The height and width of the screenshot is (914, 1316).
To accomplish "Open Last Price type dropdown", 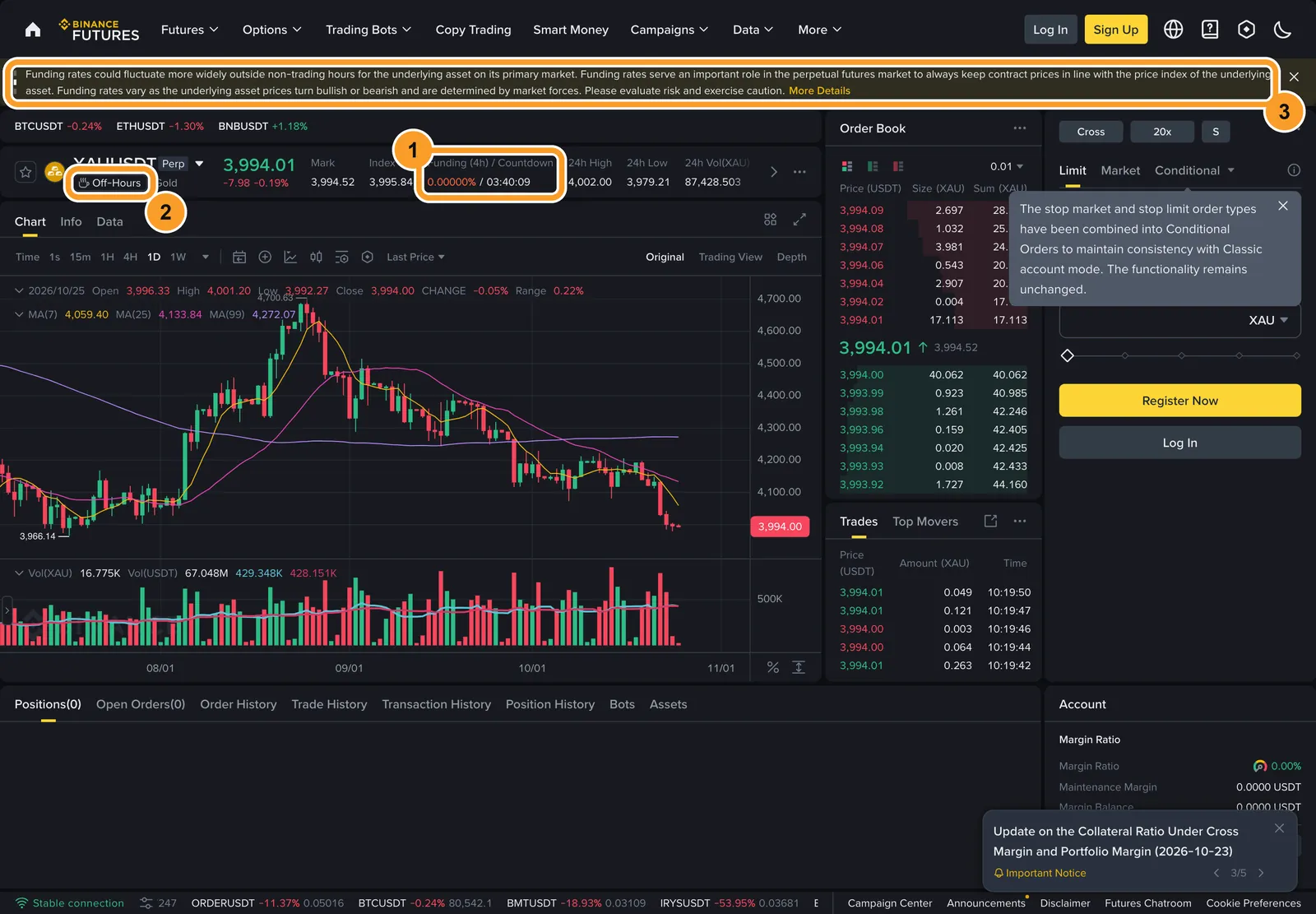I will 415,257.
